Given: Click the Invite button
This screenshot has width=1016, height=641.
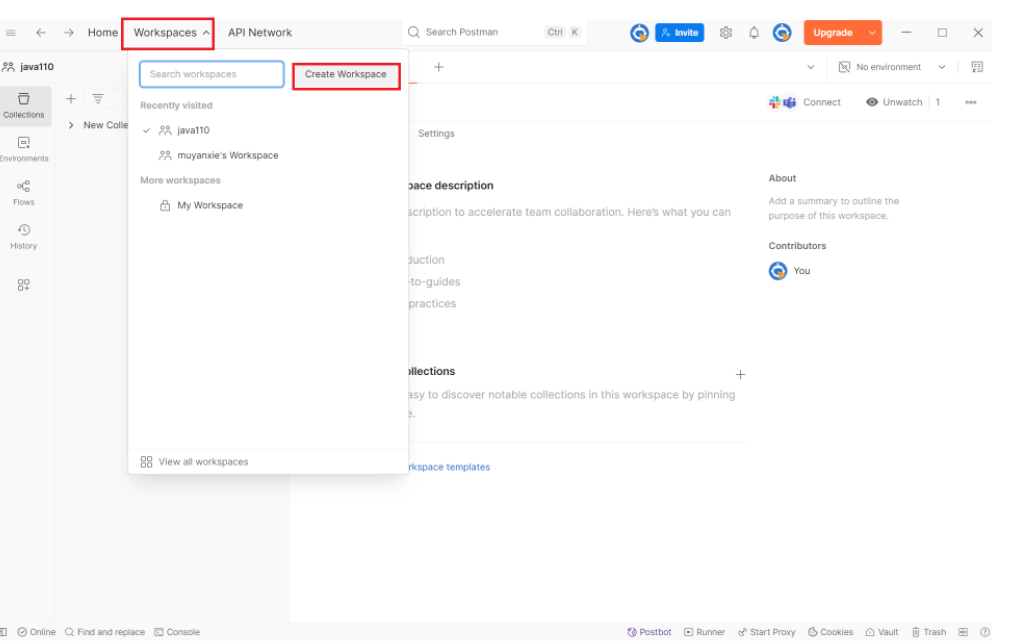Looking at the screenshot, I should 679,32.
